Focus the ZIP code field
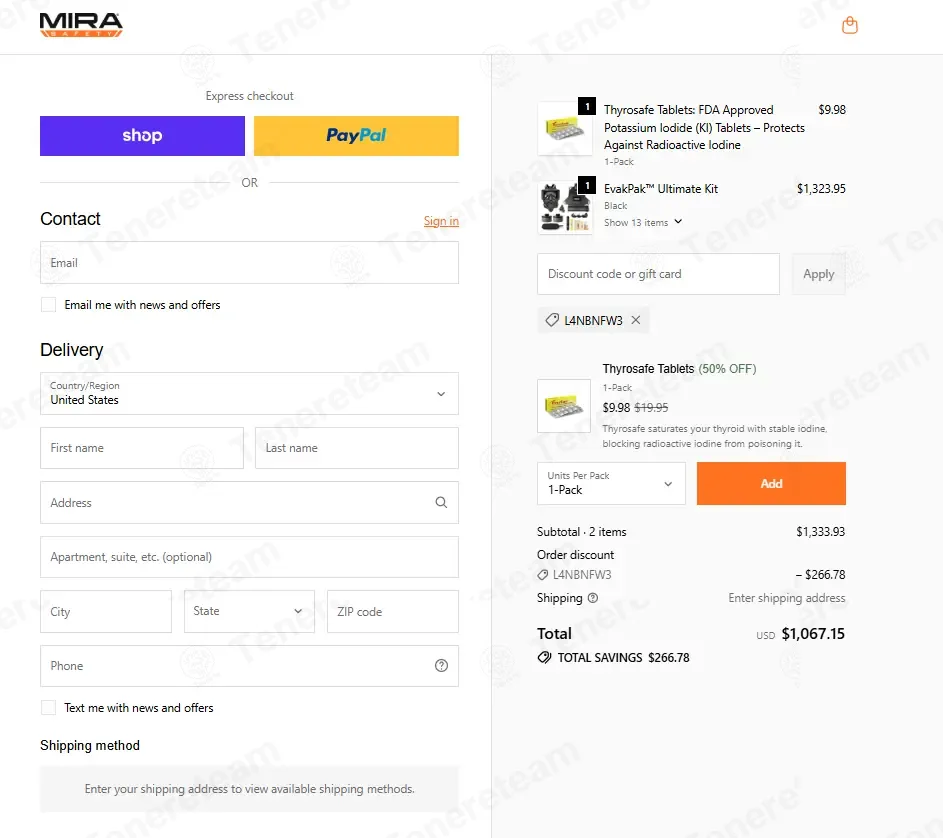The height and width of the screenshot is (838, 943). (x=393, y=611)
